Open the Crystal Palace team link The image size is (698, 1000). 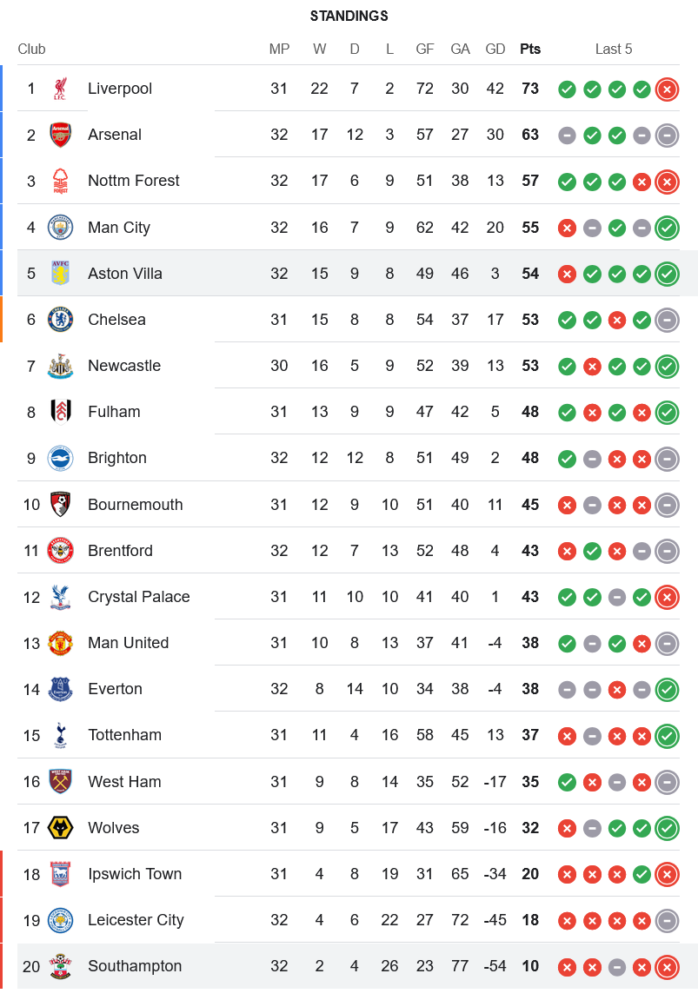click(x=138, y=597)
